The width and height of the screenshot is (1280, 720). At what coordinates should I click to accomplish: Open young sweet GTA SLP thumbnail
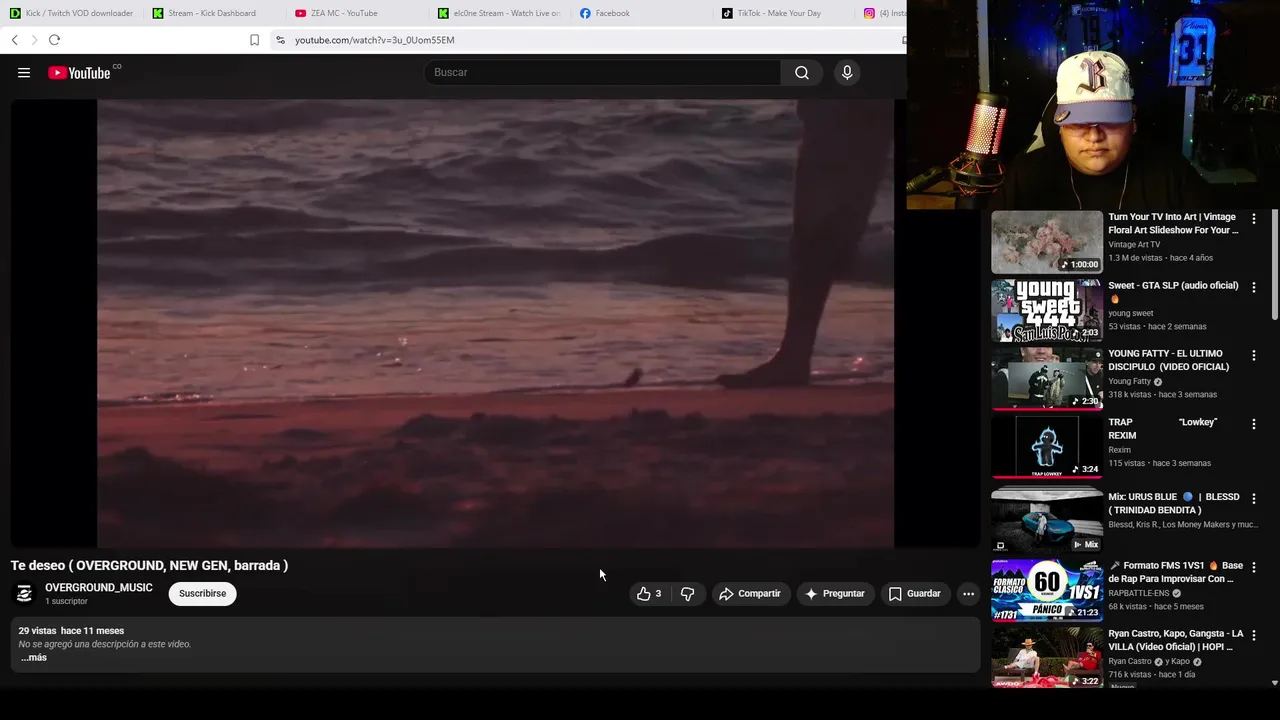coord(1046,311)
